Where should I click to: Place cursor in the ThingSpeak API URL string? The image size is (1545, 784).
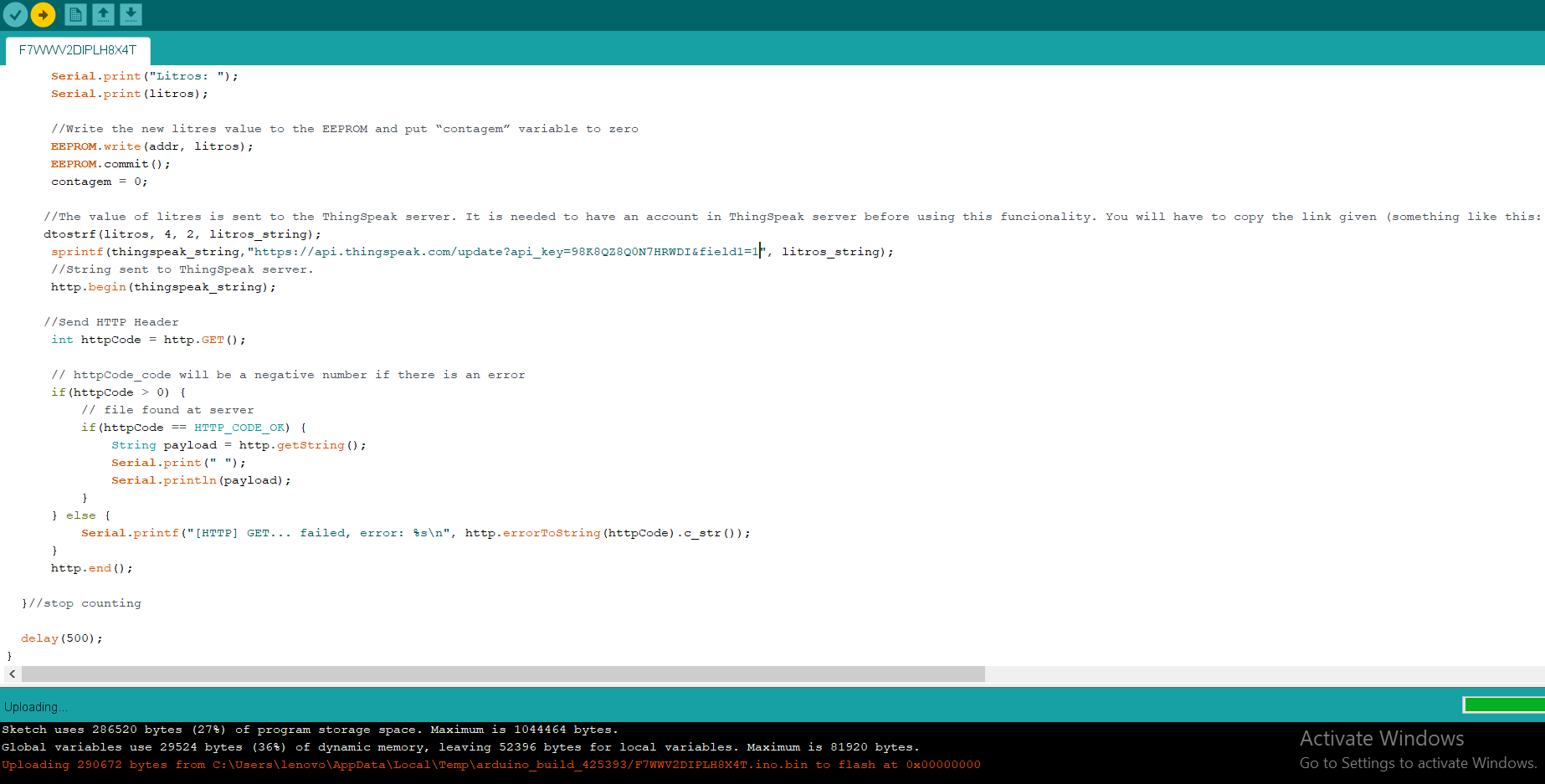point(502,252)
